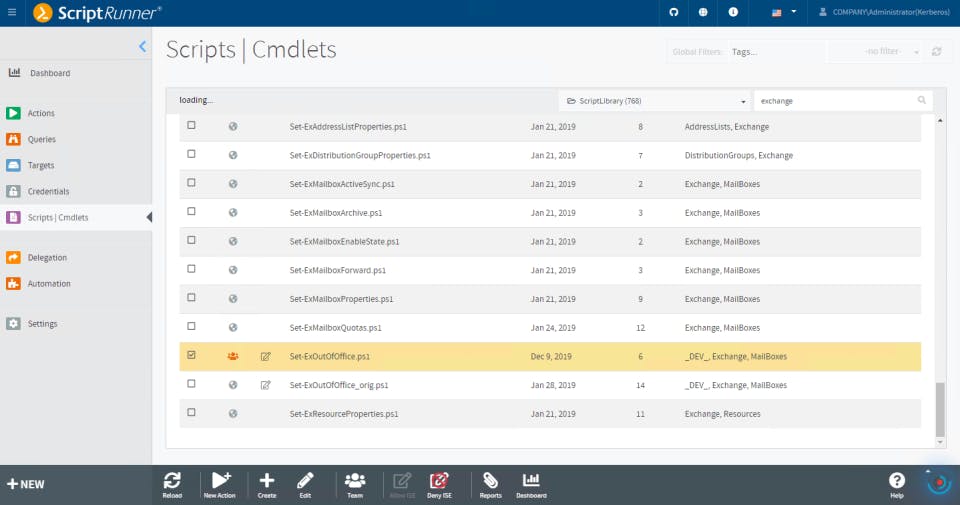
Task: Click the Reload icon in bottom toolbar
Action: [172, 481]
